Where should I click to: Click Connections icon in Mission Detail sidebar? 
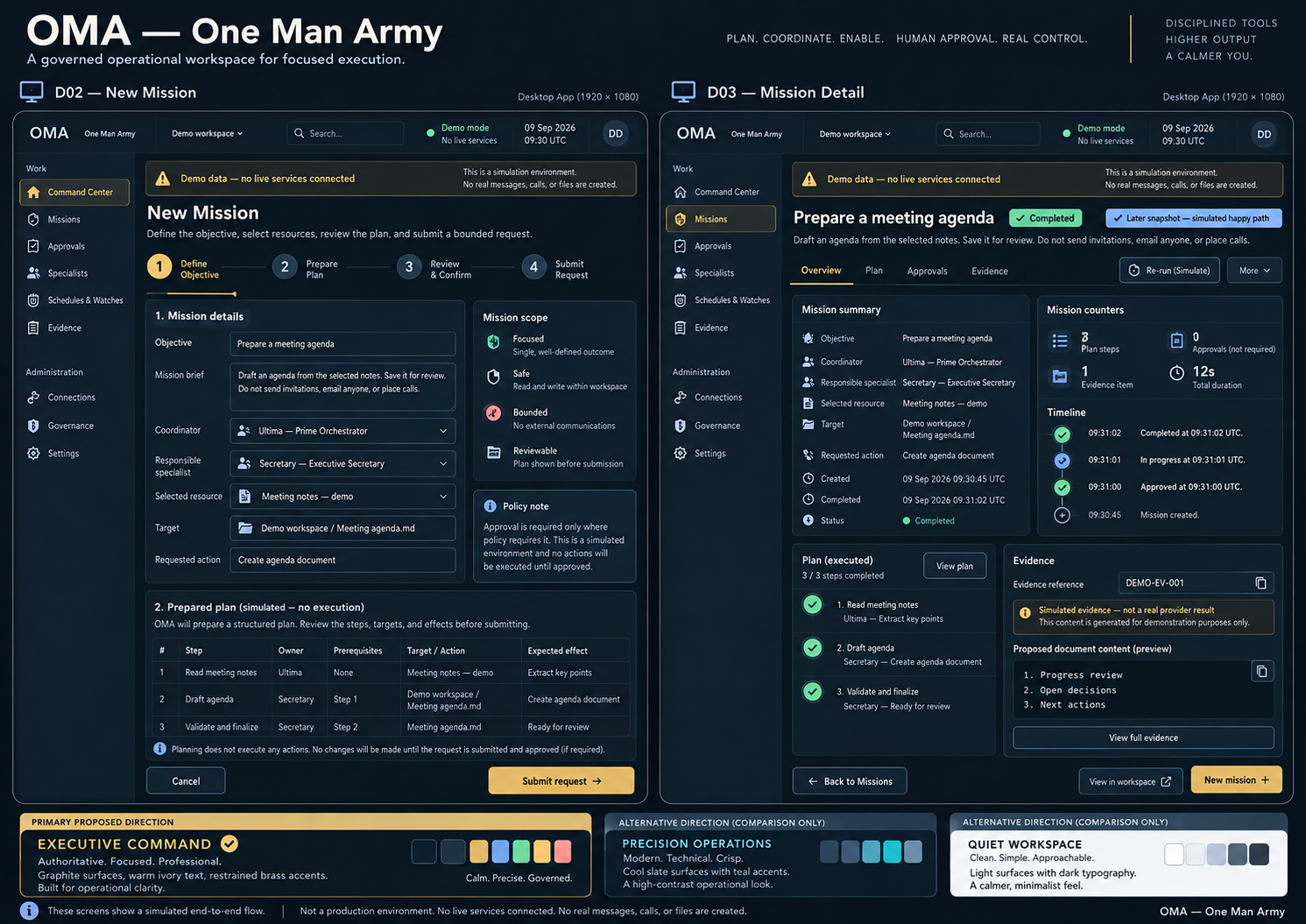click(x=681, y=398)
